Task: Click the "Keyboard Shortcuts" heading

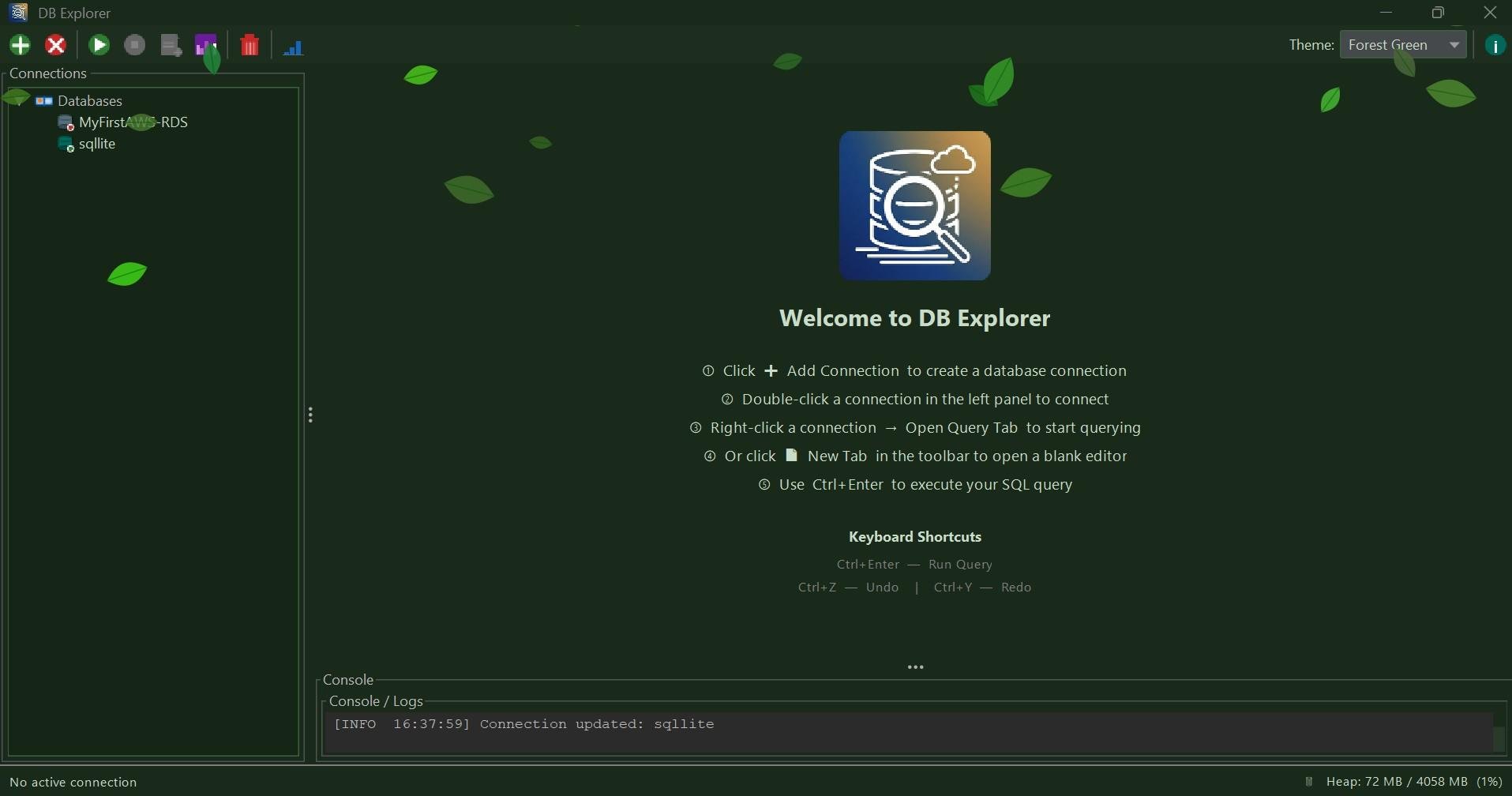Action: (x=915, y=537)
